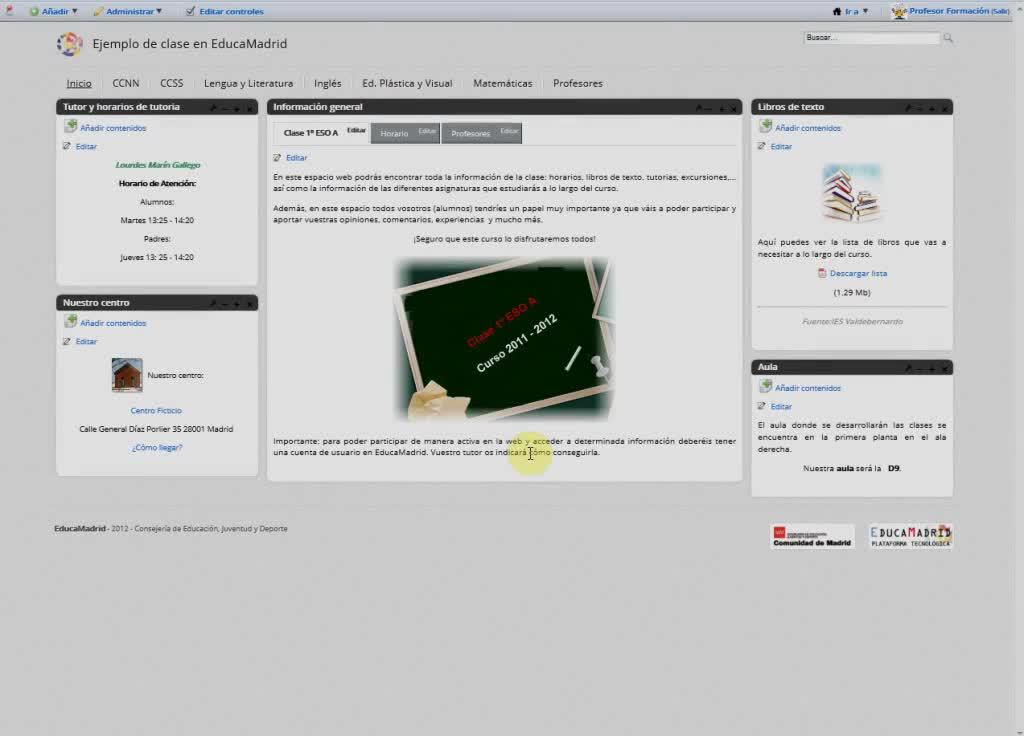
Task: Open the Inicio page tab
Action: (x=79, y=83)
